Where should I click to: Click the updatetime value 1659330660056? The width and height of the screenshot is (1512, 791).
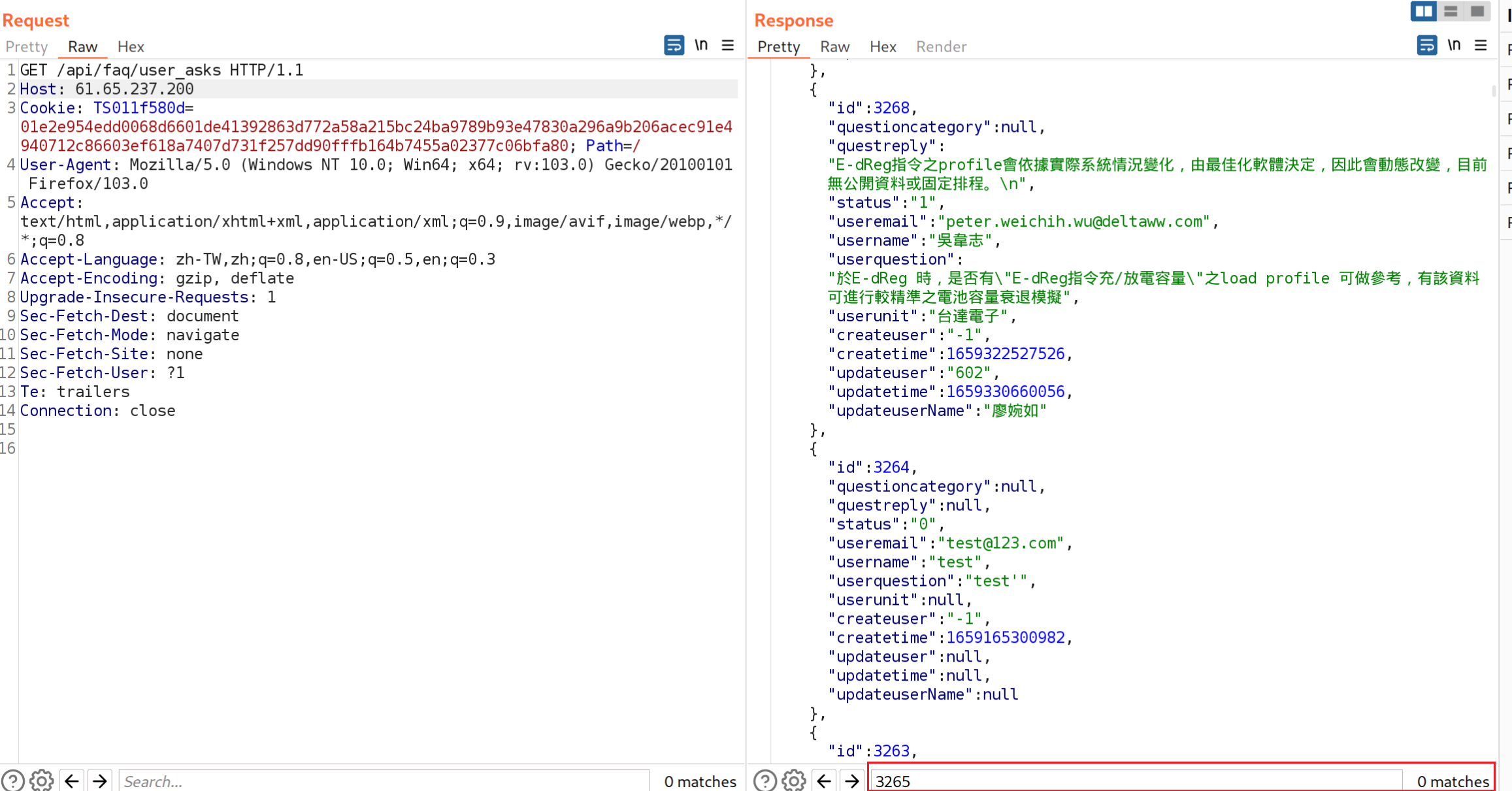(1006, 392)
